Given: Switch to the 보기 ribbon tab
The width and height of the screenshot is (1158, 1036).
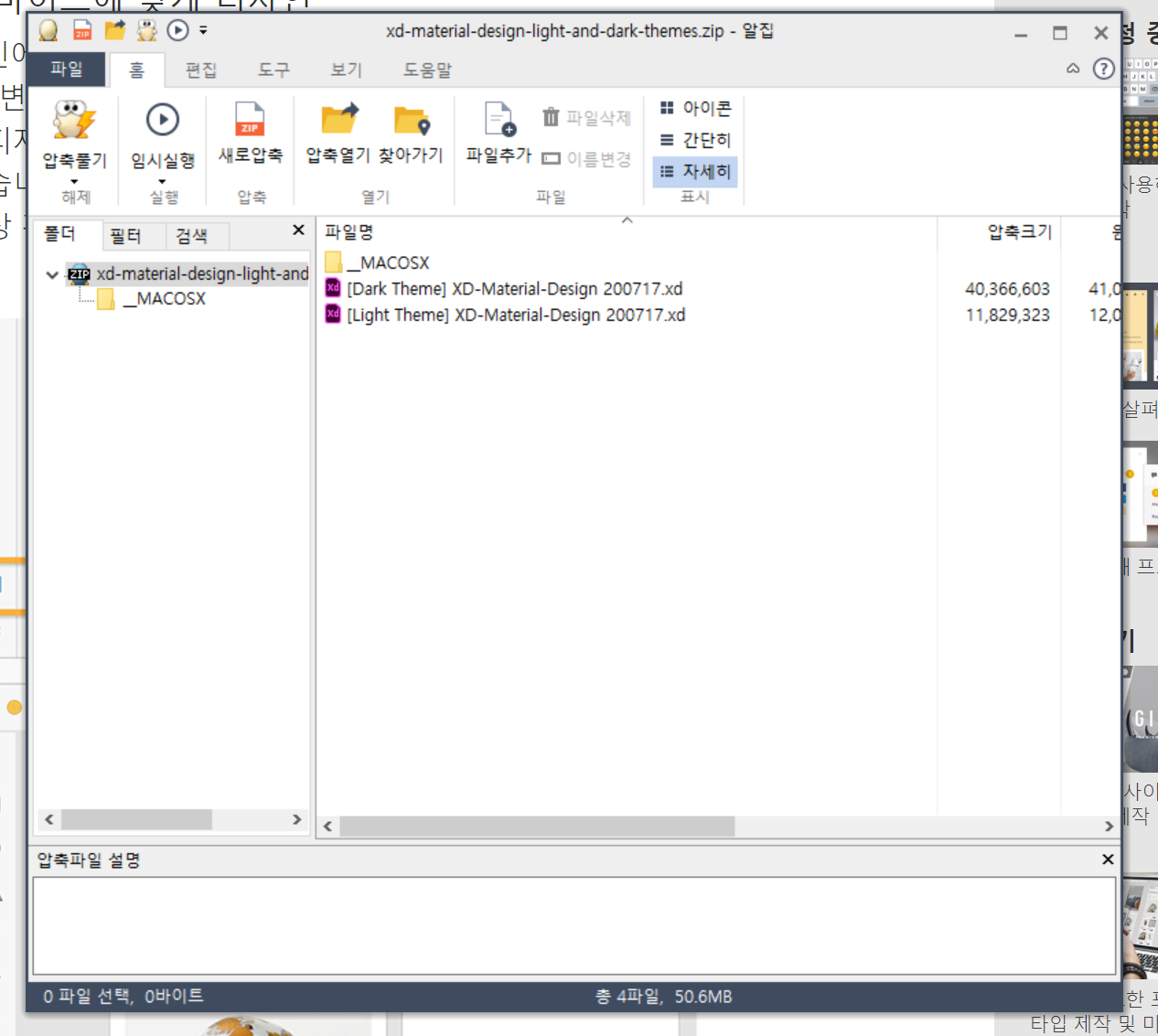Looking at the screenshot, I should coord(347,69).
